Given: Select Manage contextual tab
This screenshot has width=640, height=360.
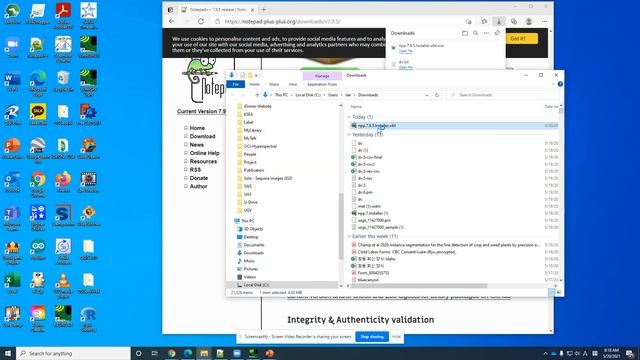Looking at the screenshot, I should click(322, 76).
